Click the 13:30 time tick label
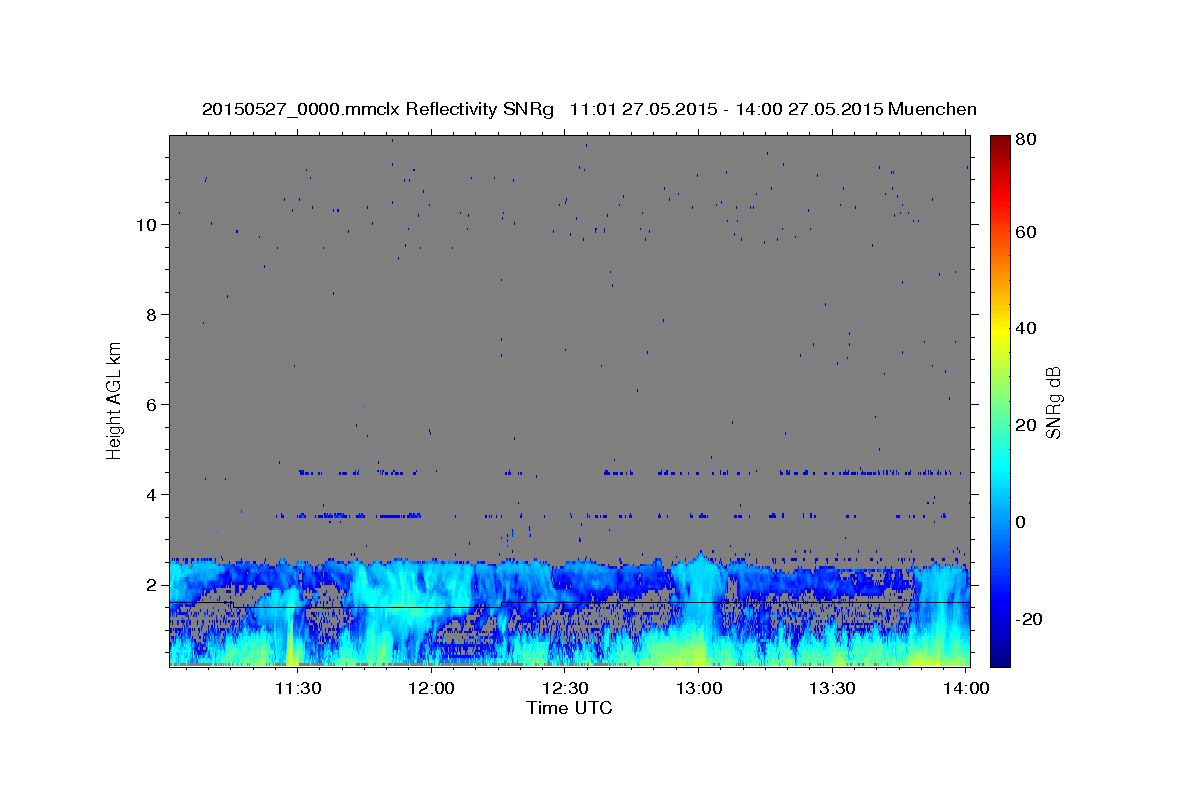1200x800 pixels. point(832,688)
